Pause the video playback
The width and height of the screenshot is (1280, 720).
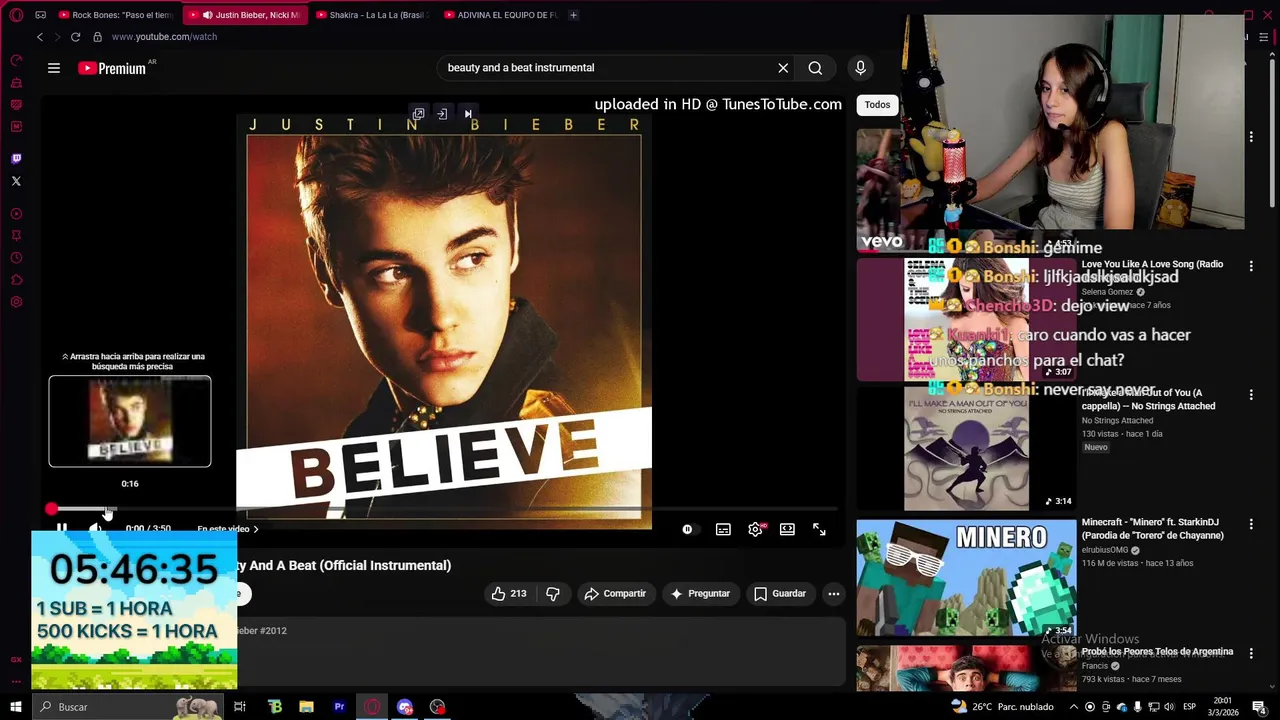61,529
